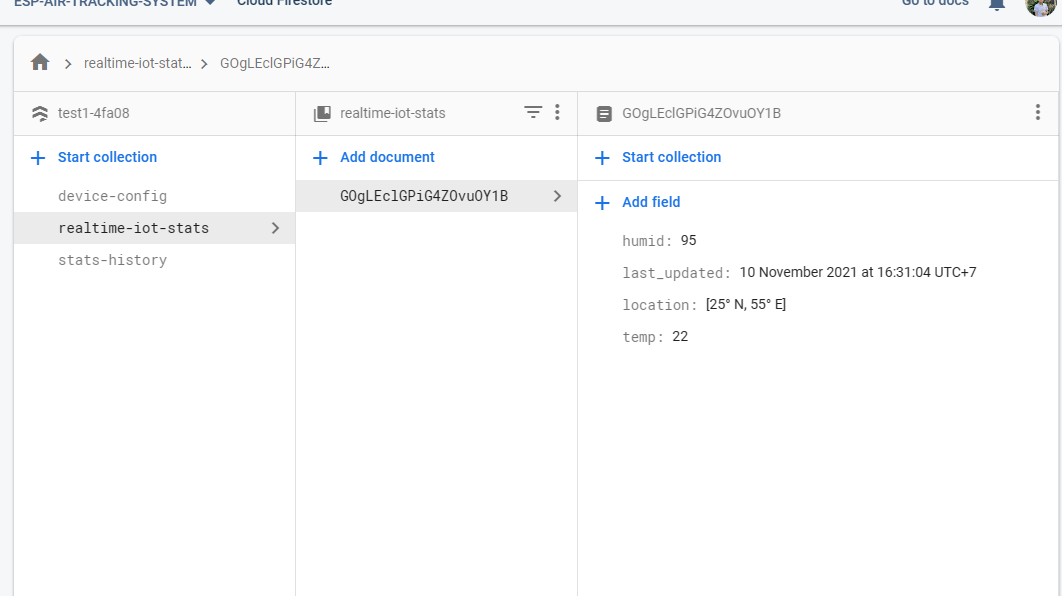Image resolution: width=1062 pixels, height=596 pixels.
Task: Click the humid field value 95
Action: click(688, 240)
